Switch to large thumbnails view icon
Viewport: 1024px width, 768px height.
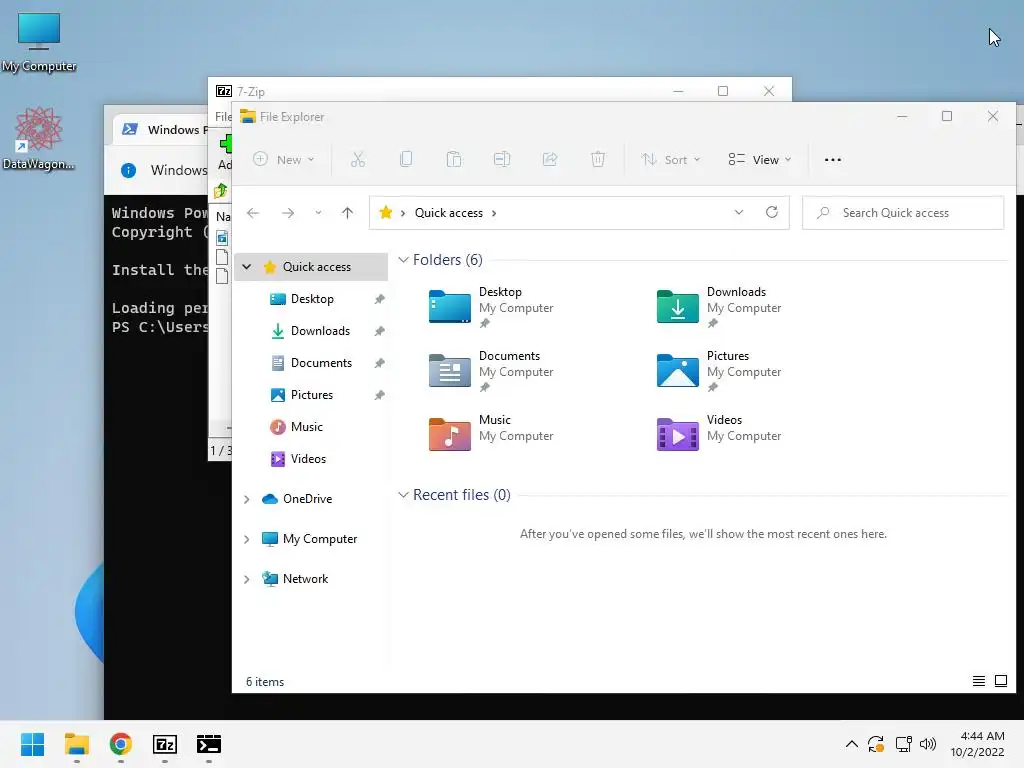point(1000,681)
